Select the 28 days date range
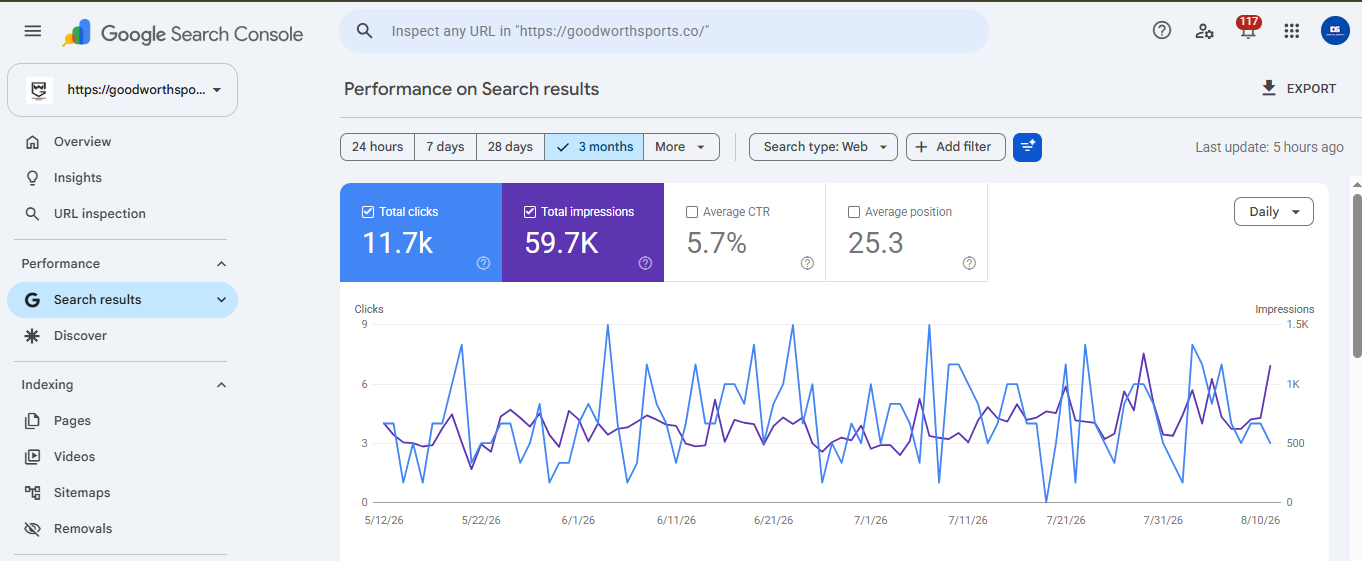The width and height of the screenshot is (1362, 561). coord(510,147)
